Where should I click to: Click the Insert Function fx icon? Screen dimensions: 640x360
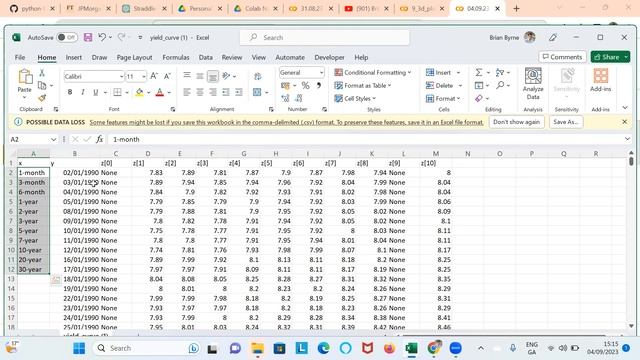click(x=99, y=140)
